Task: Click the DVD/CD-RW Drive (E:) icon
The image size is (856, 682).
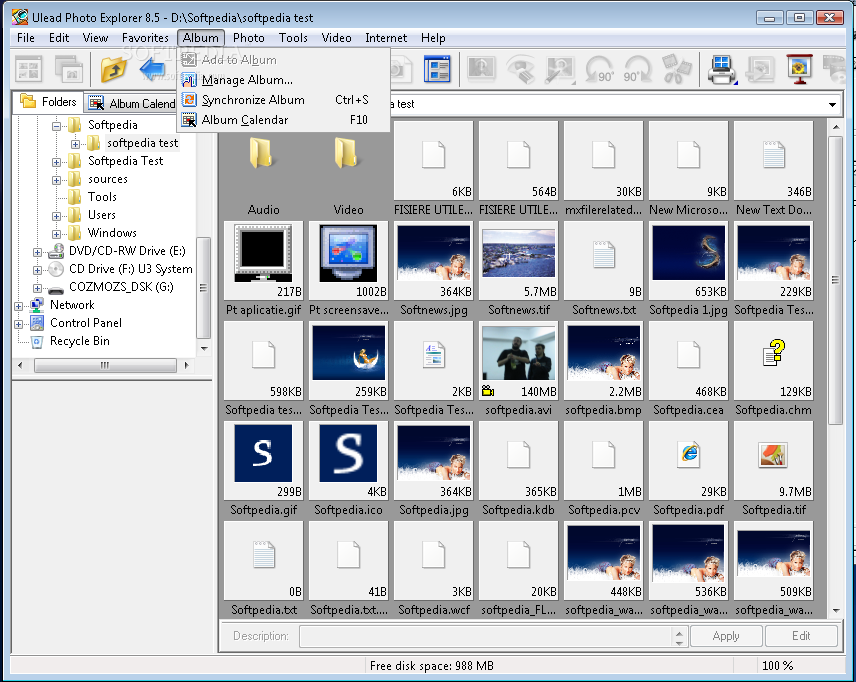Action: click(56, 251)
